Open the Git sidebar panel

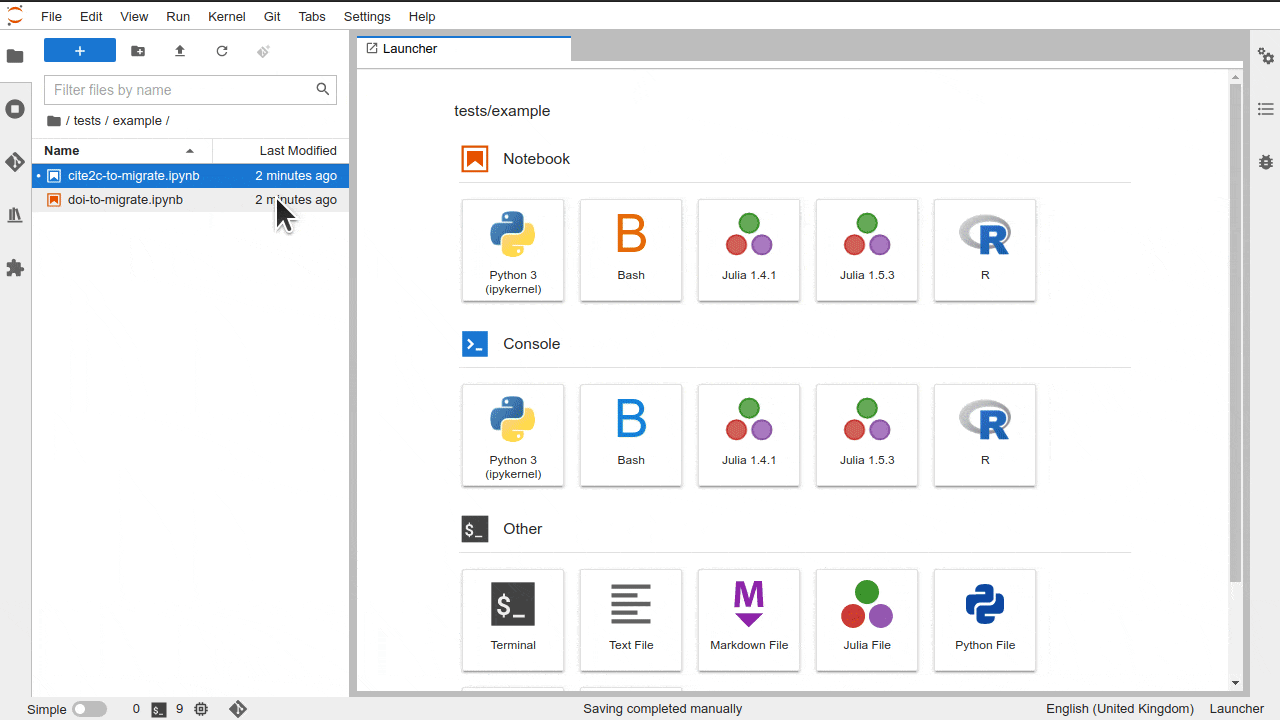pos(15,162)
